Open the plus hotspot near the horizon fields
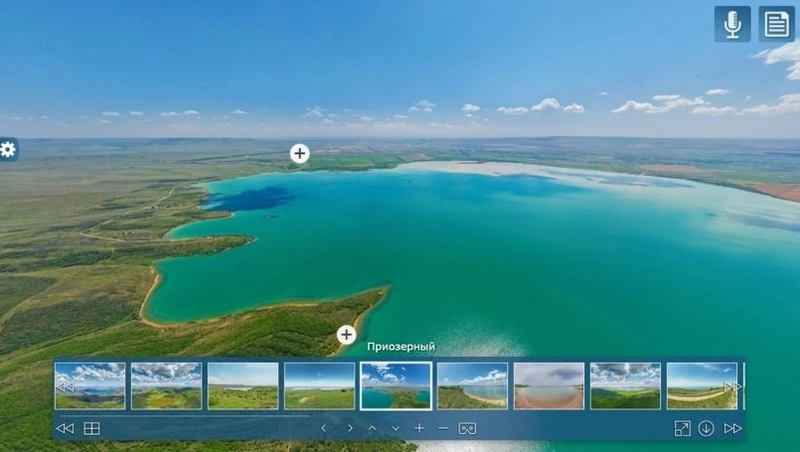The image size is (800, 452). pyautogui.click(x=299, y=153)
